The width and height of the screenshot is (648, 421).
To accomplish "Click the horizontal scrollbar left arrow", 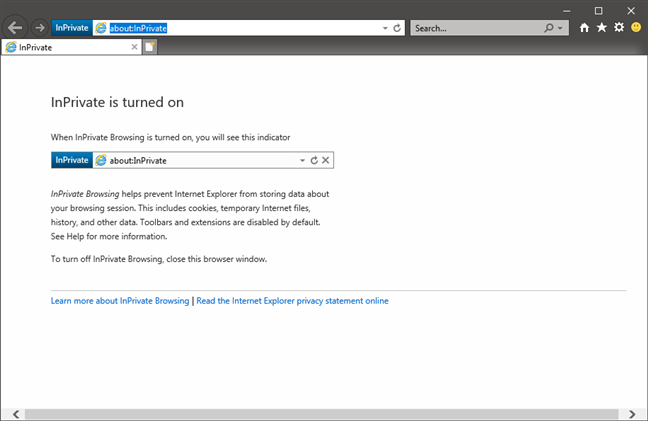I will click(16, 414).
